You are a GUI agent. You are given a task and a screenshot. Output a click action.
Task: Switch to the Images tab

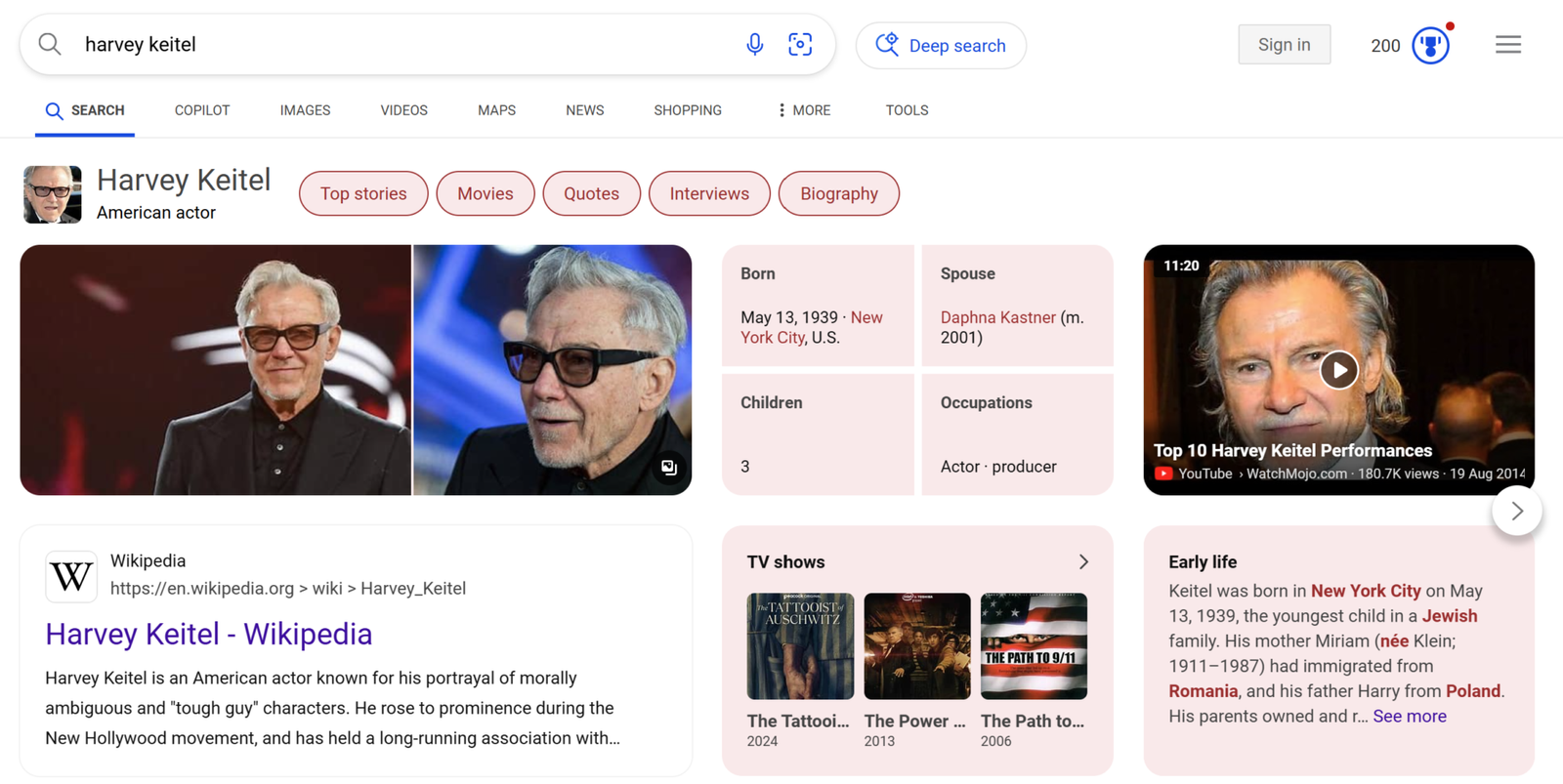(x=305, y=110)
